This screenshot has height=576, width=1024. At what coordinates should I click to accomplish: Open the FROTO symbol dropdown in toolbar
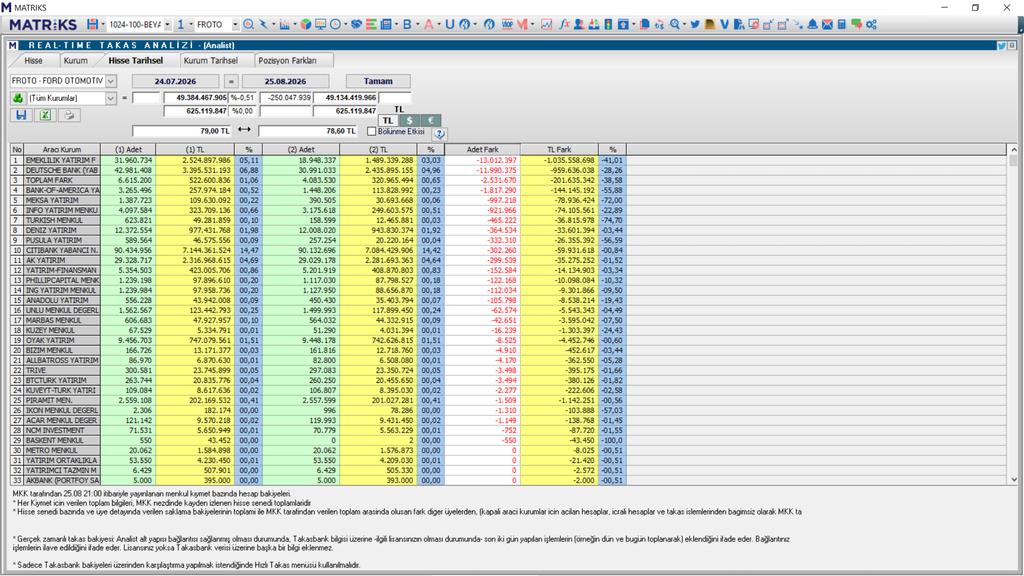[x=235, y=24]
